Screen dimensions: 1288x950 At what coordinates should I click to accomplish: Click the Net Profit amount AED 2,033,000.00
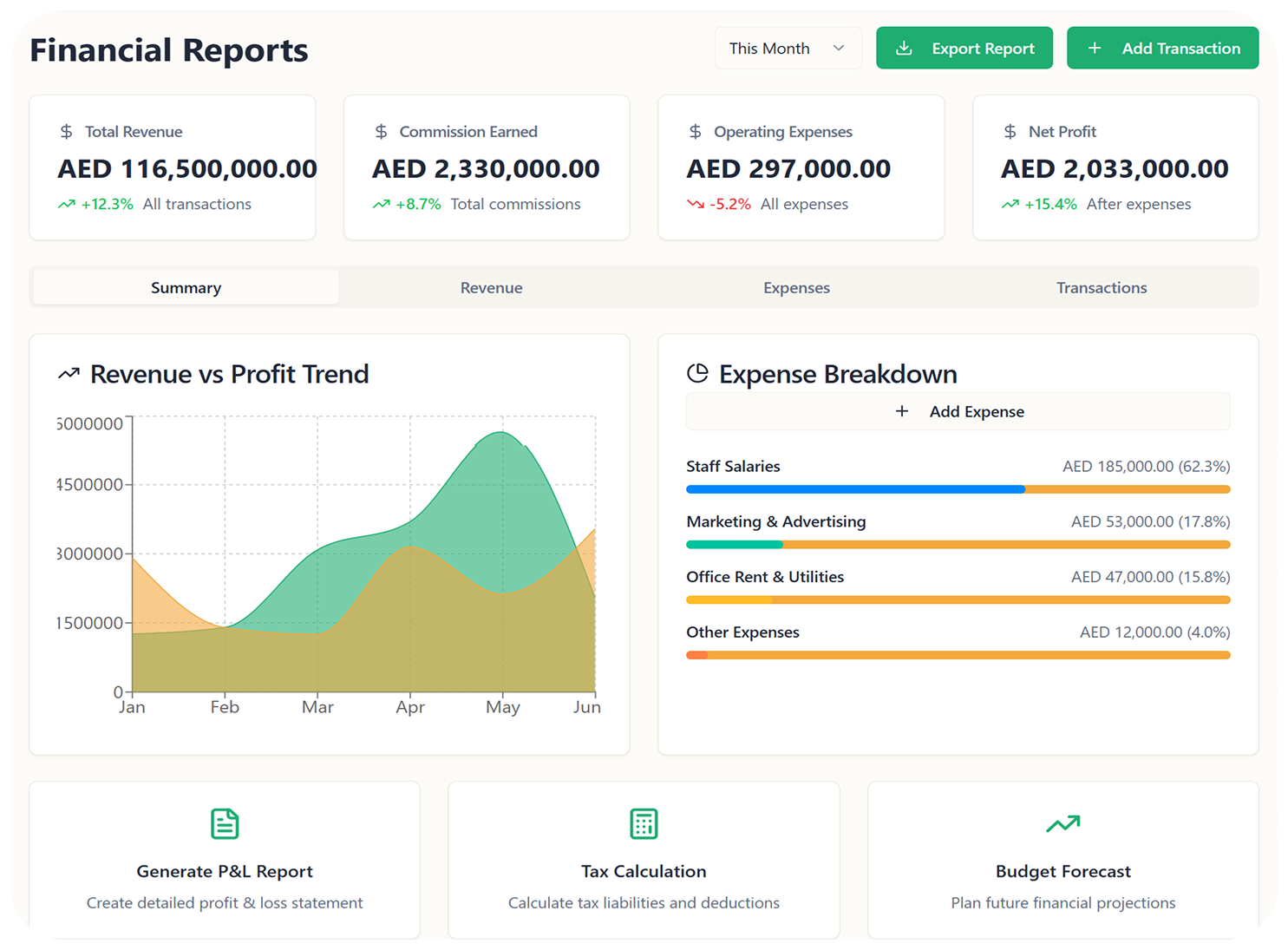pos(1115,168)
